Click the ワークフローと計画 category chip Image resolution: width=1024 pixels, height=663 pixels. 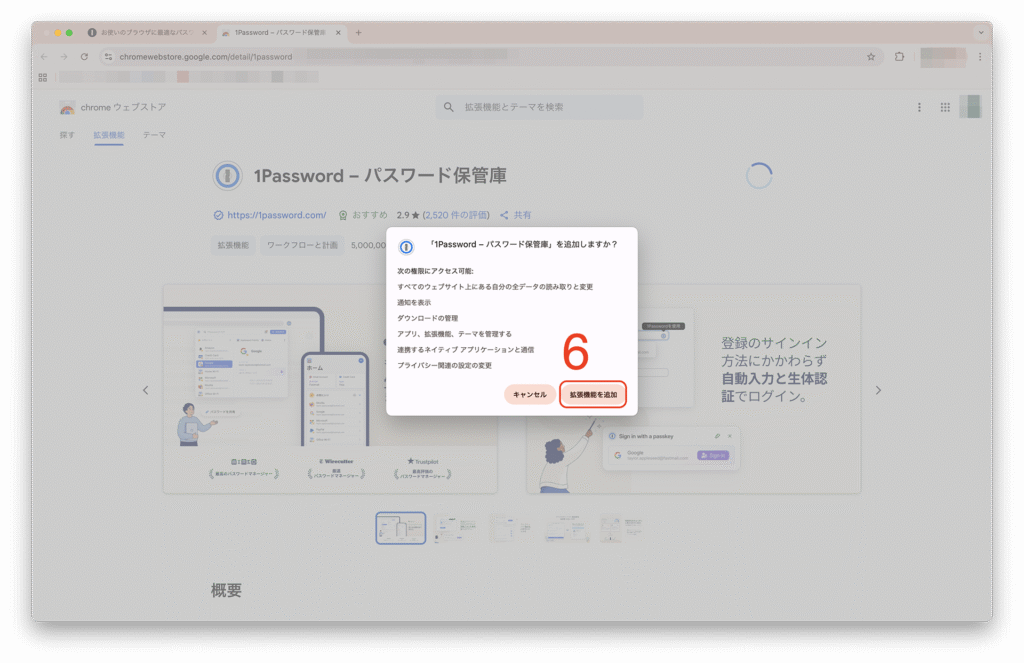[302, 245]
